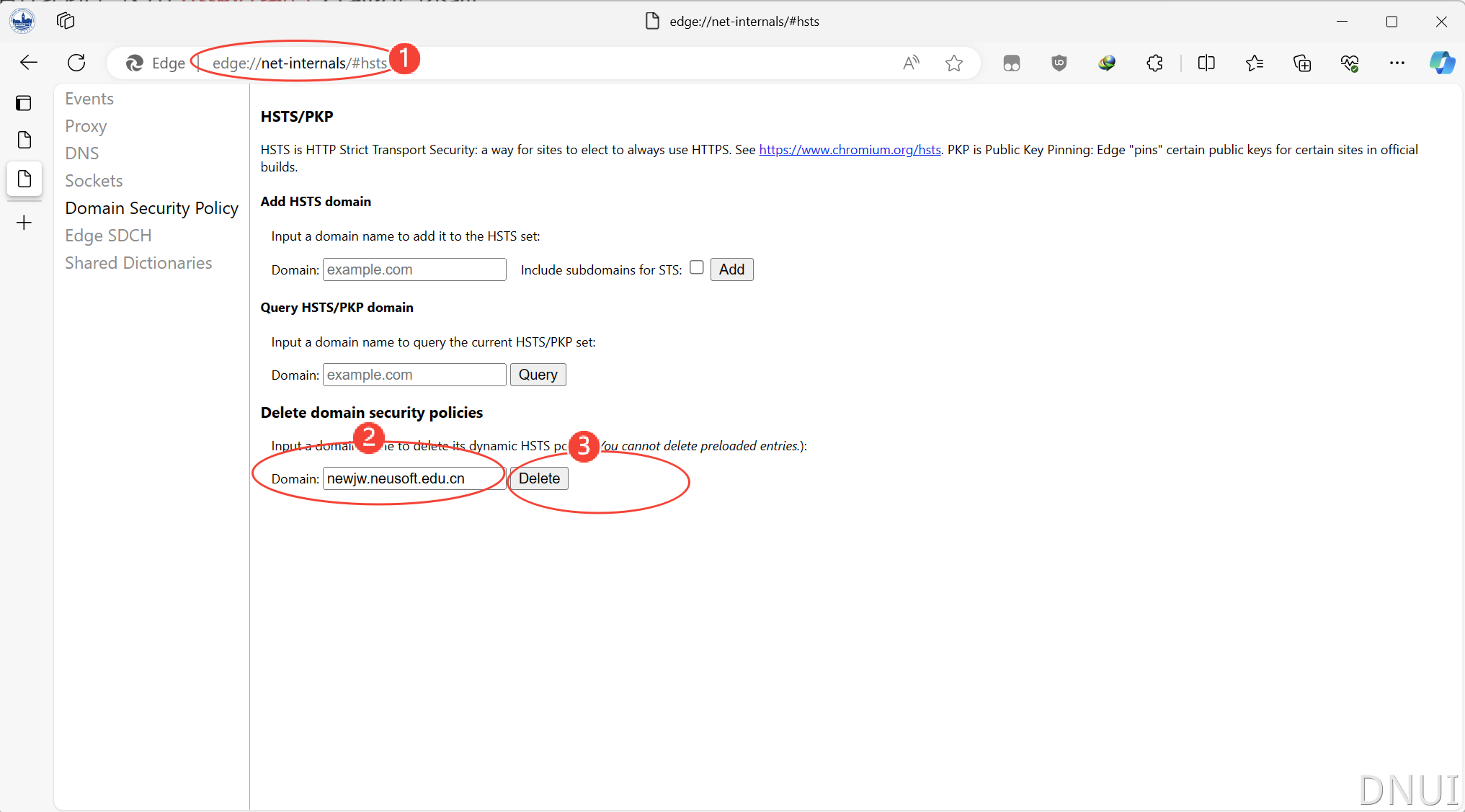Open Favorites list icon

tap(1255, 63)
